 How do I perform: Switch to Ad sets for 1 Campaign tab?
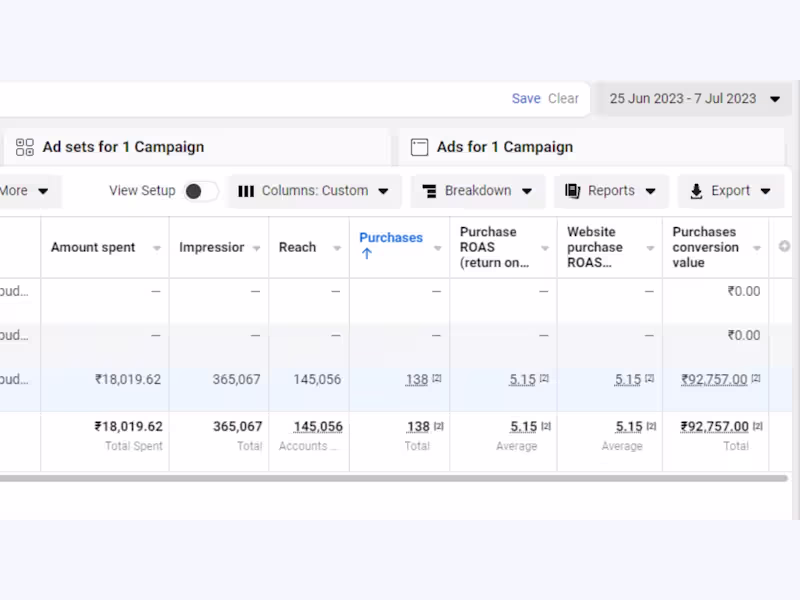[123, 147]
